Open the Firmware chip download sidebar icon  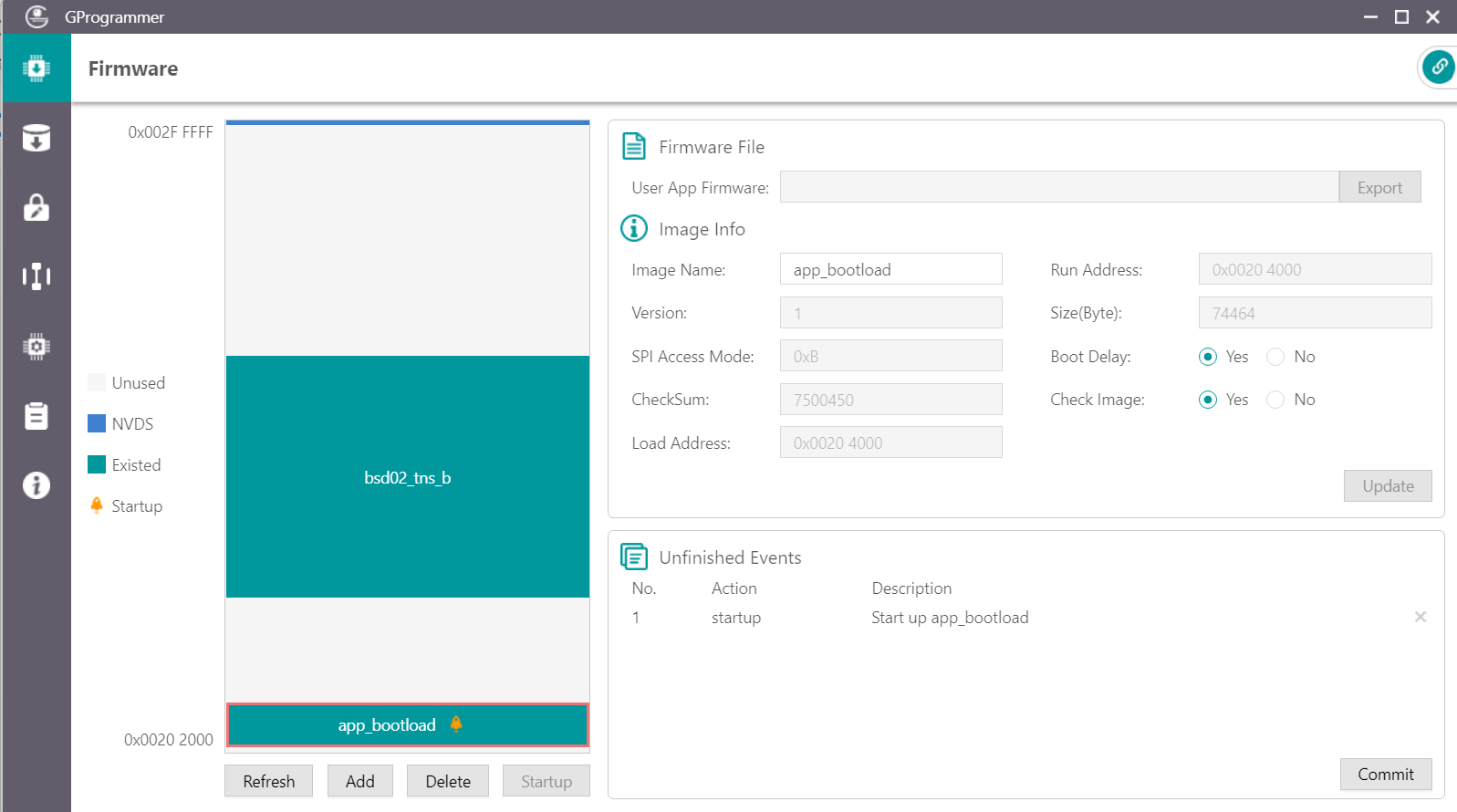click(x=36, y=68)
